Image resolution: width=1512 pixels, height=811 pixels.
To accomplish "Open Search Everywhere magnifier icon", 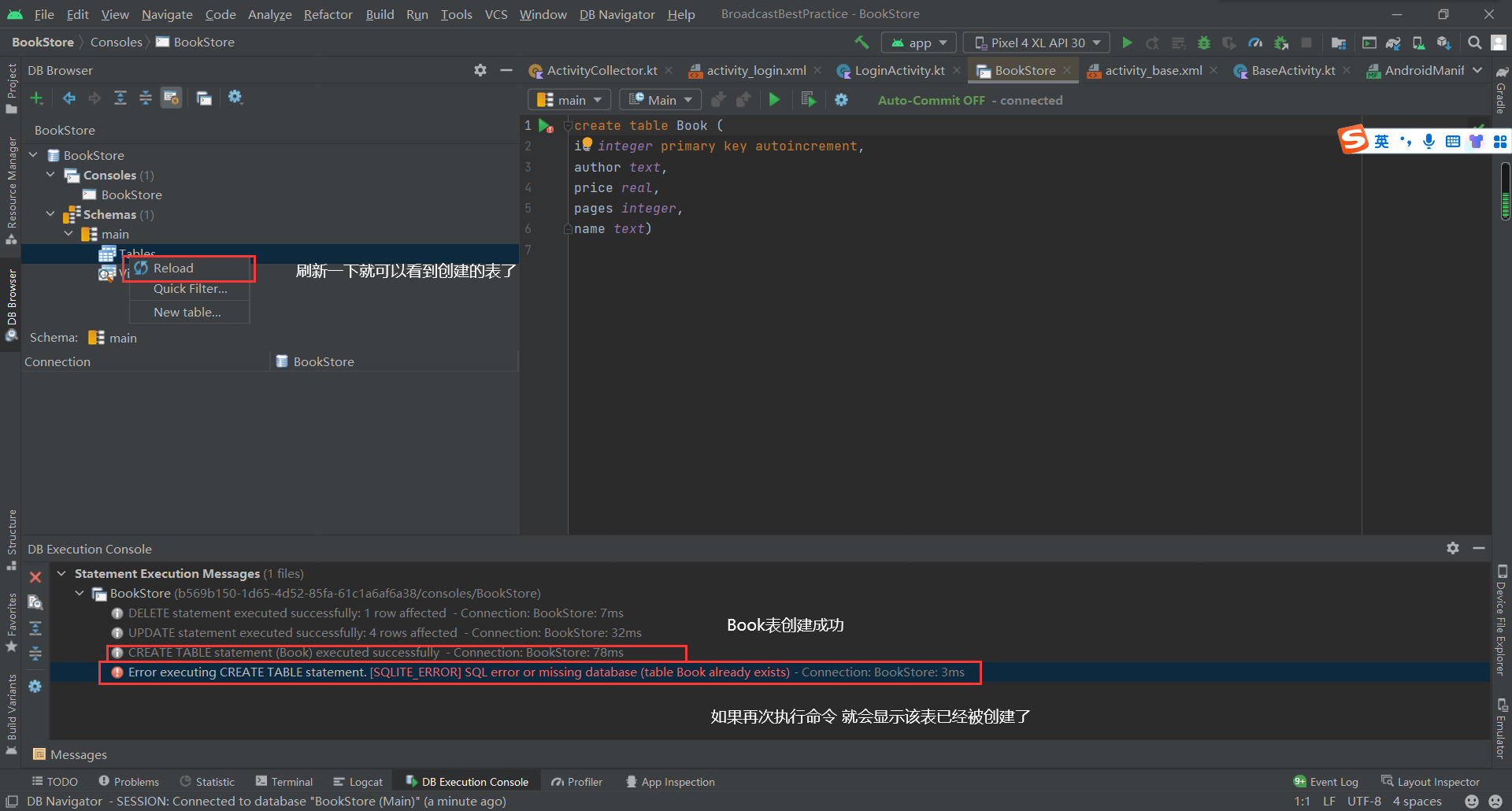I will [x=1474, y=43].
